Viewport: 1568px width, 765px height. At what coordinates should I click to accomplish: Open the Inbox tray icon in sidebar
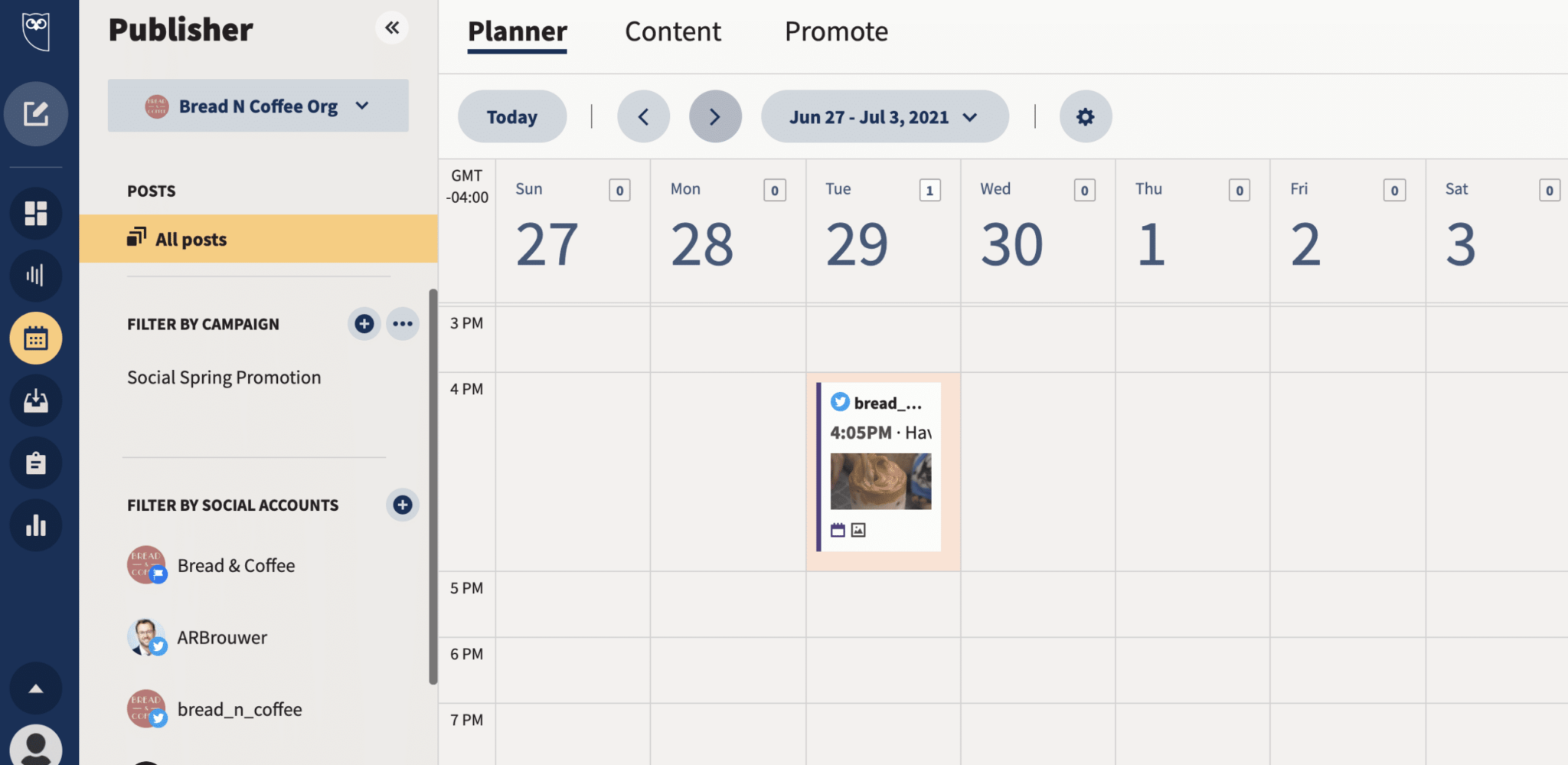[x=36, y=400]
